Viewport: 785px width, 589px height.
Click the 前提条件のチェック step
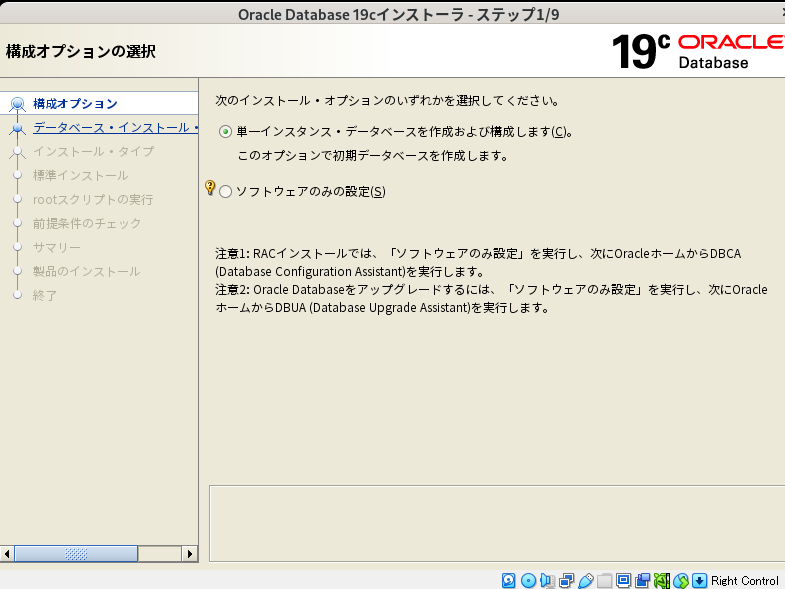(87, 223)
